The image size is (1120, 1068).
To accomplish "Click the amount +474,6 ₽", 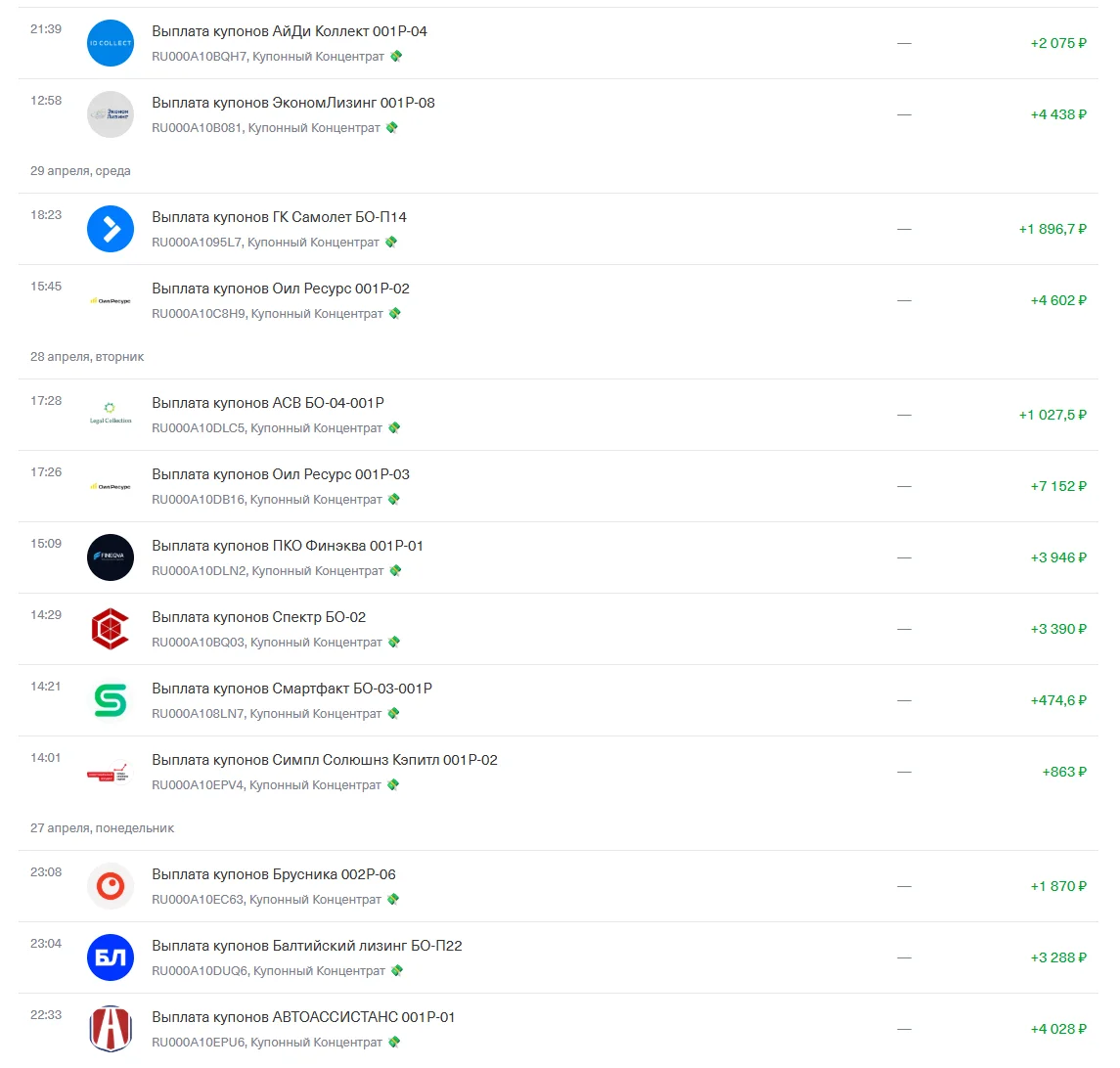I will (x=1057, y=700).
